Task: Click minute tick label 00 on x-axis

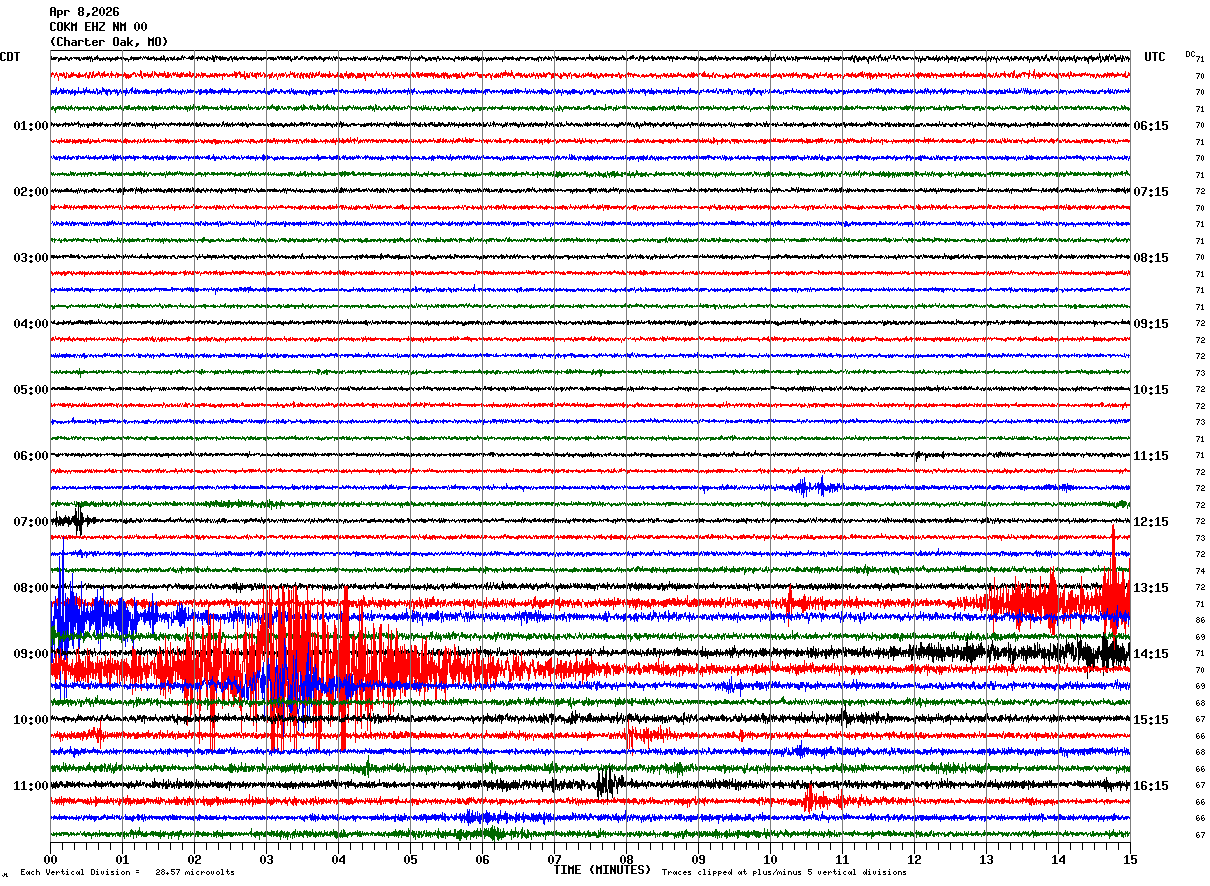Action: tap(50, 859)
